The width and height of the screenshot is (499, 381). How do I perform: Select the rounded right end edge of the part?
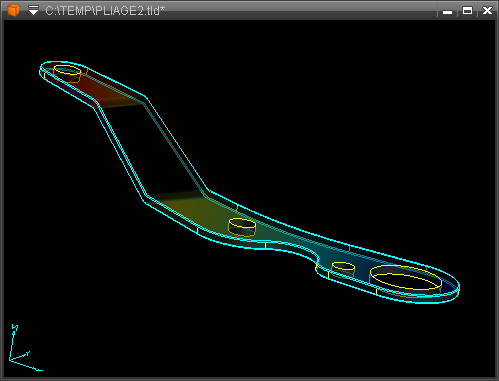[457, 289]
